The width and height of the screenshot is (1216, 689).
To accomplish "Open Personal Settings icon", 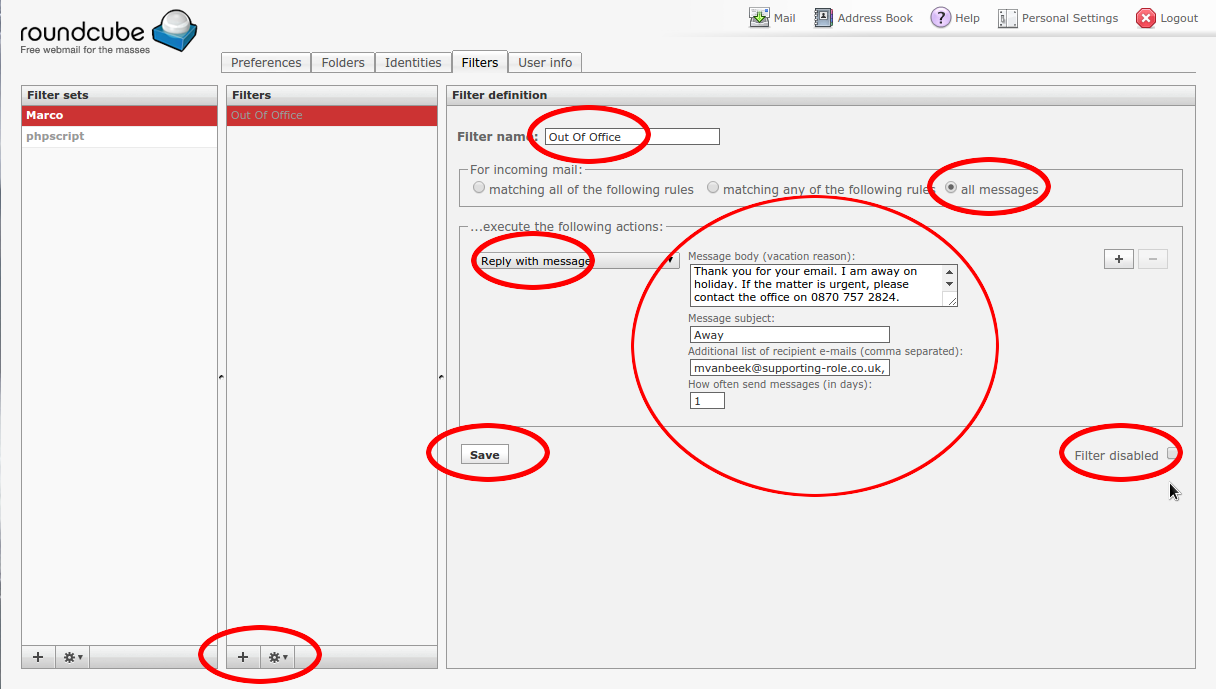I will point(1007,18).
